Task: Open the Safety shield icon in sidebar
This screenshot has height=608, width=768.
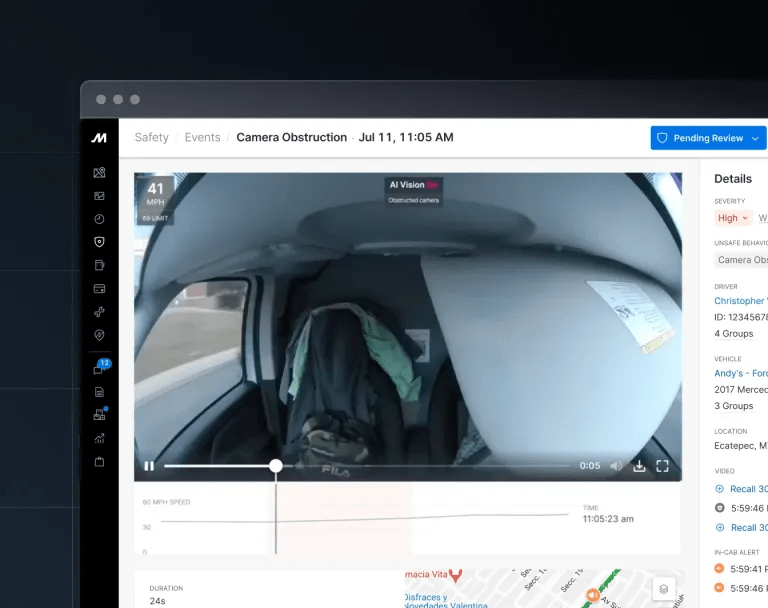Action: (99, 242)
